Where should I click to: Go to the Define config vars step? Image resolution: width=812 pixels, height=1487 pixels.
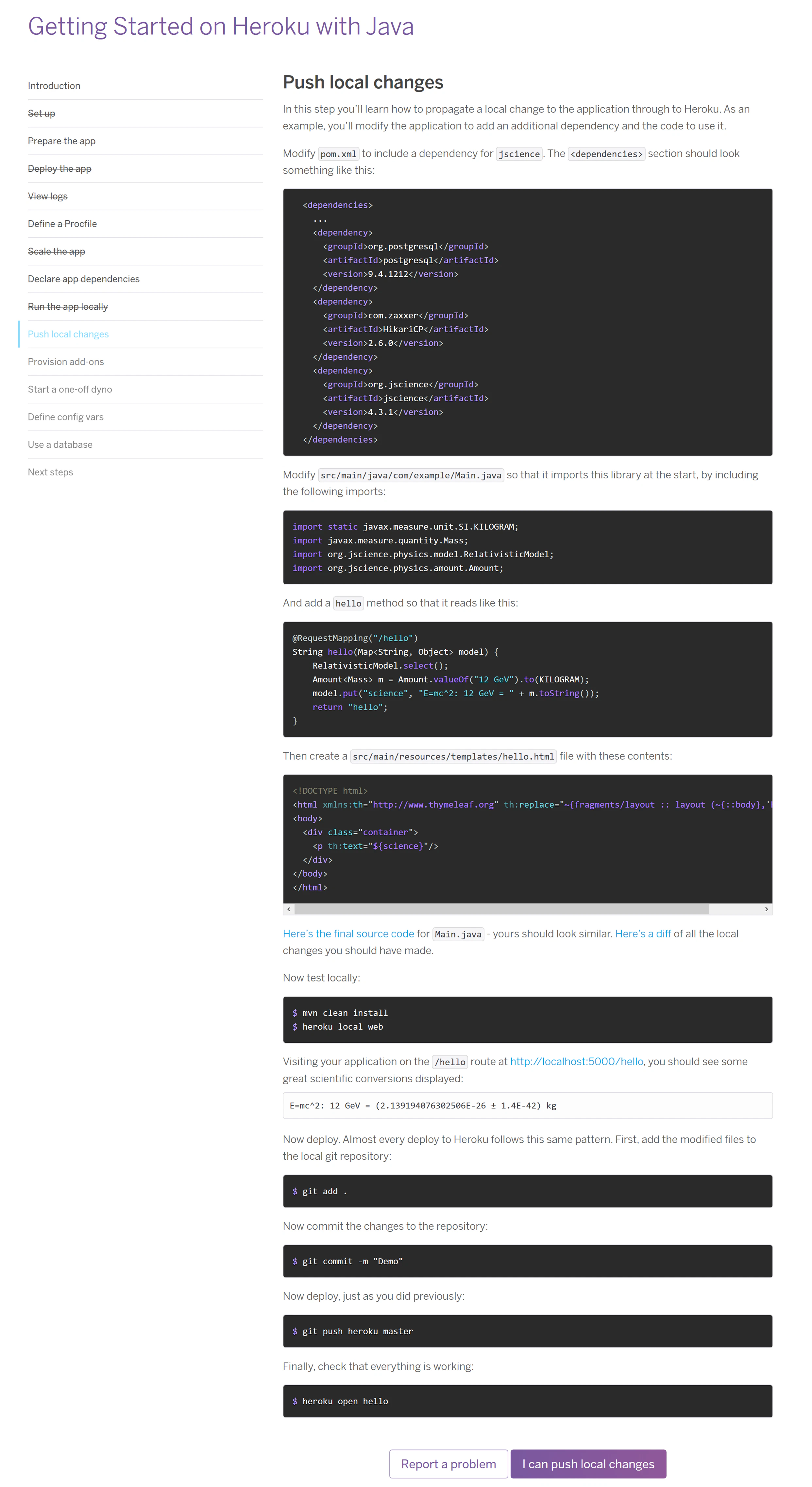[66, 417]
